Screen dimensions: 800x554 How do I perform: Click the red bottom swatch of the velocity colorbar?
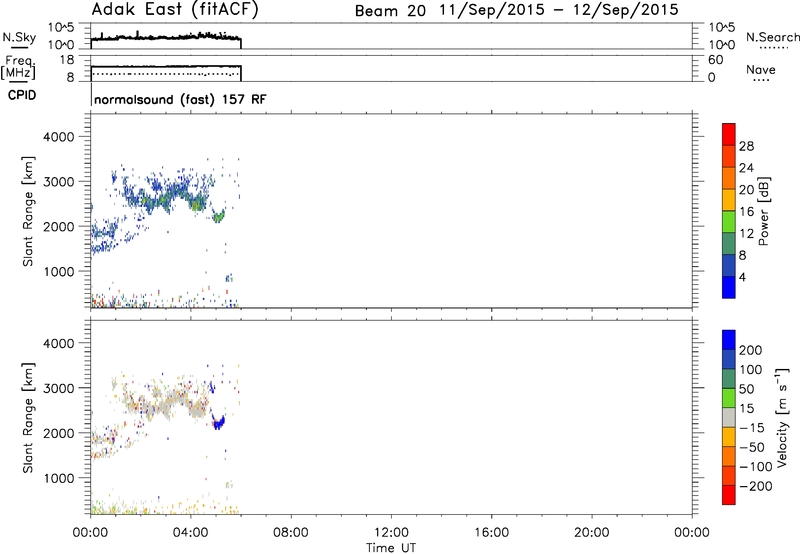point(729,495)
